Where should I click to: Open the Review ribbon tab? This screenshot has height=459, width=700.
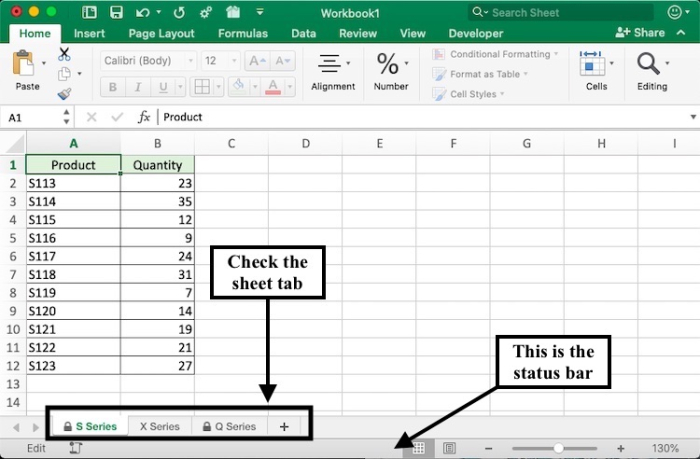pos(358,33)
